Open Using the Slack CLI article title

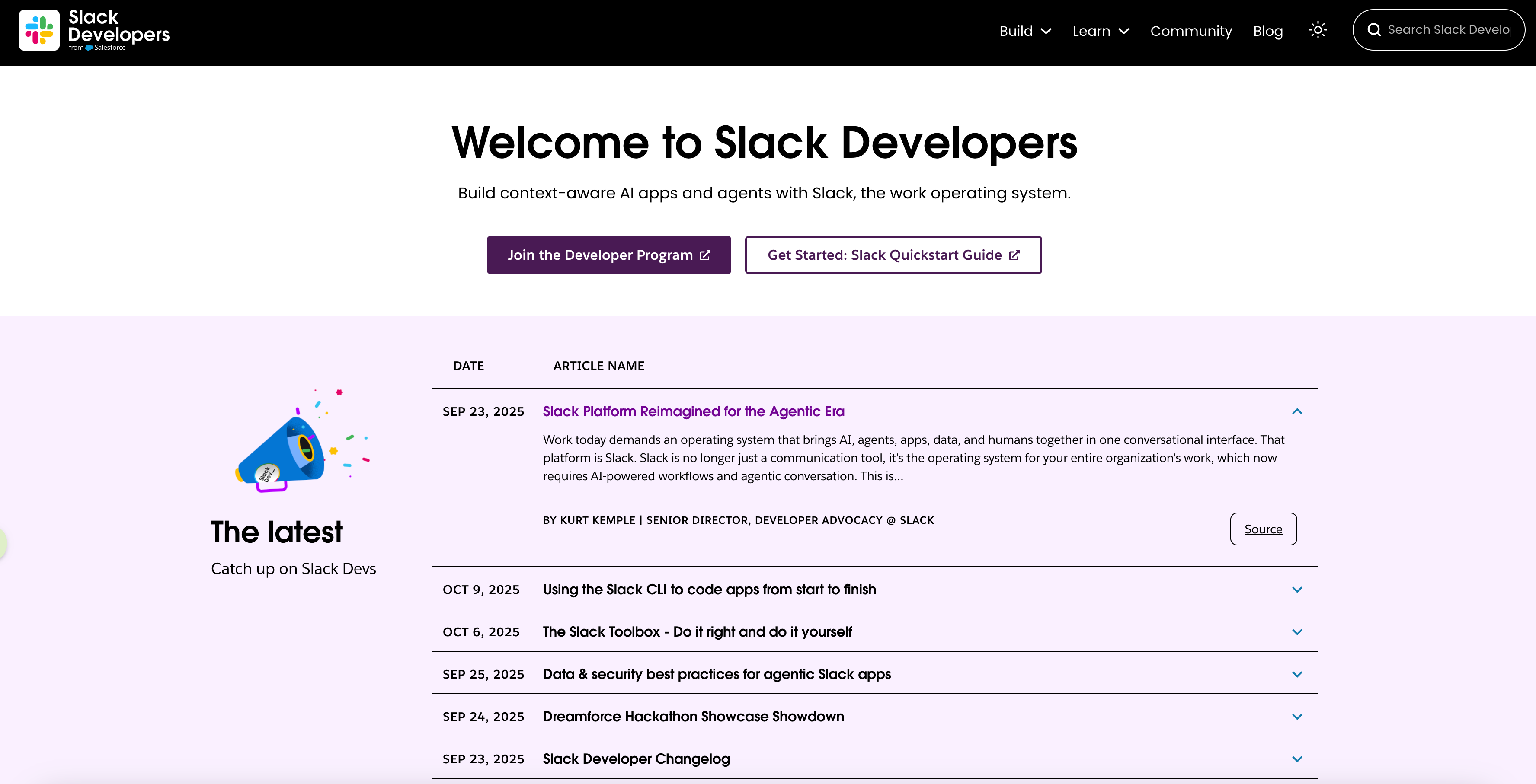710,590
